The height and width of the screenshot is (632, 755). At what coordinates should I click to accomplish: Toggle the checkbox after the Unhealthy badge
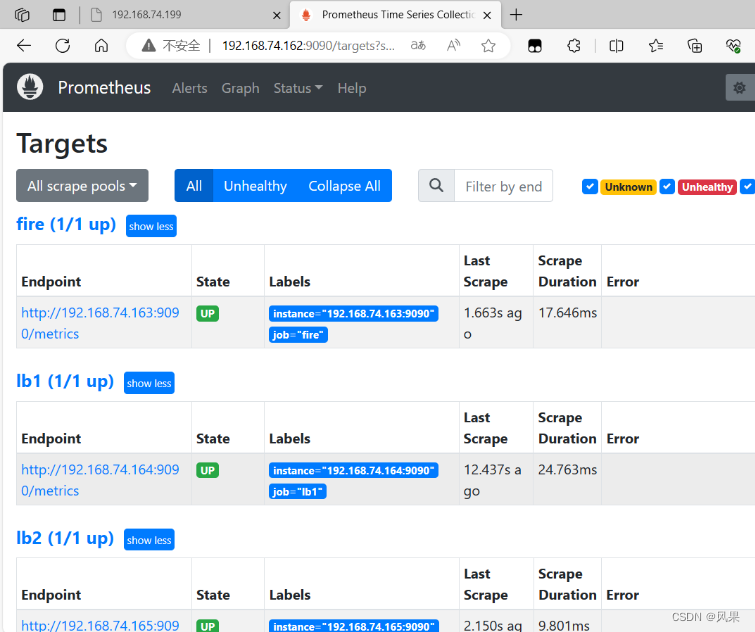[x=747, y=186]
